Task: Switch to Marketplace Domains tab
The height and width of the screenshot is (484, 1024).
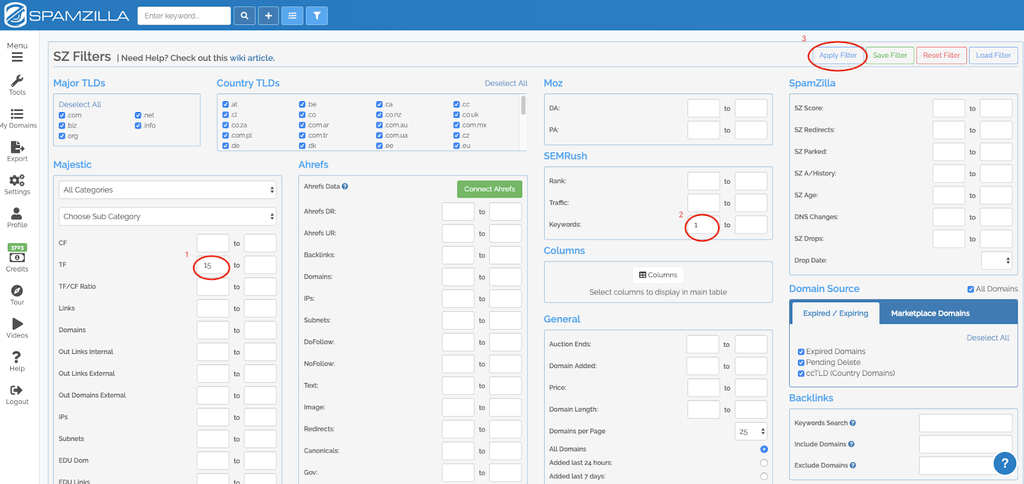Action: (930, 314)
